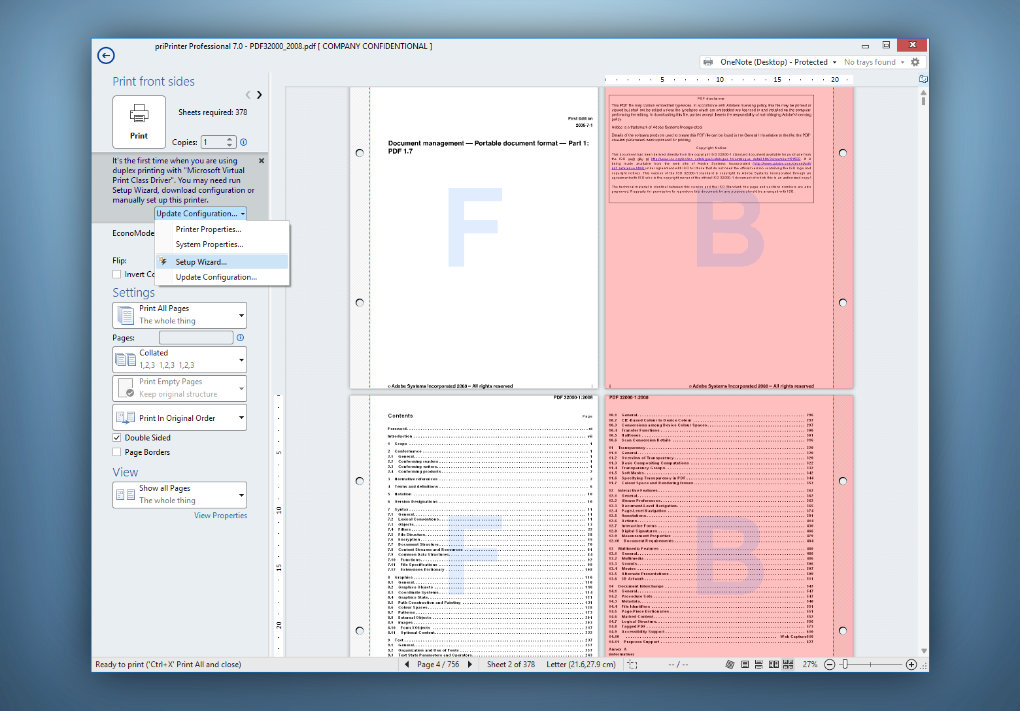Click the zoom slider handle in status bar
Viewport: 1020px width, 711px height.
click(x=845, y=664)
